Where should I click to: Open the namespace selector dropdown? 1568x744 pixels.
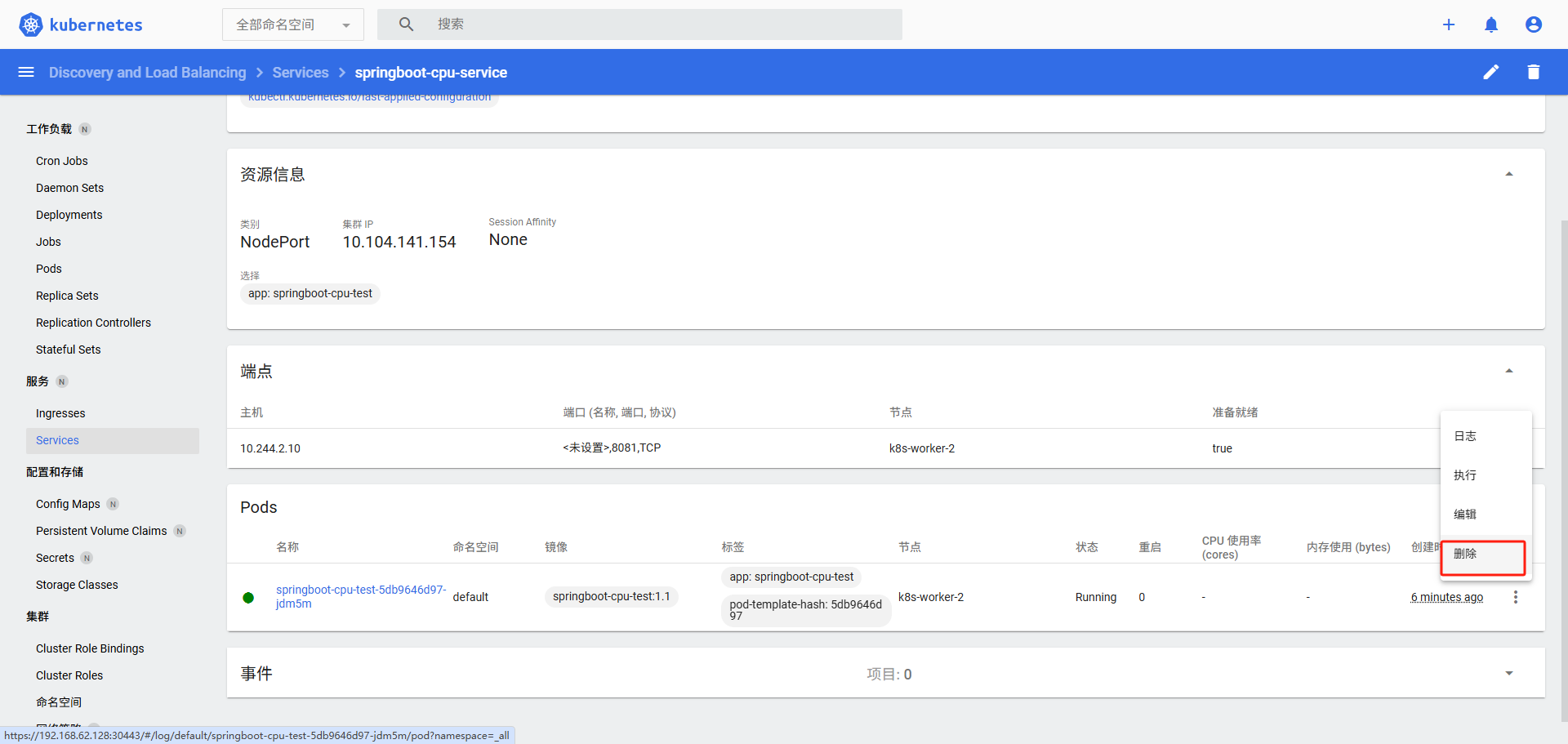[x=293, y=25]
